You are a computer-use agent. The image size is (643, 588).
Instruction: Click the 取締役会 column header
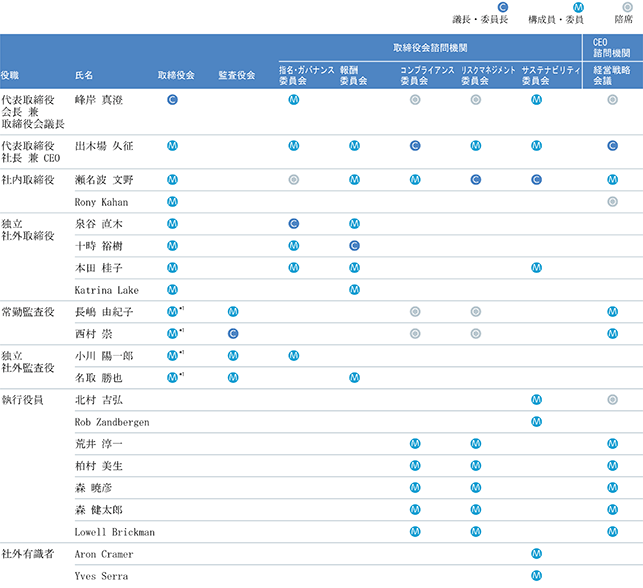click(176, 75)
